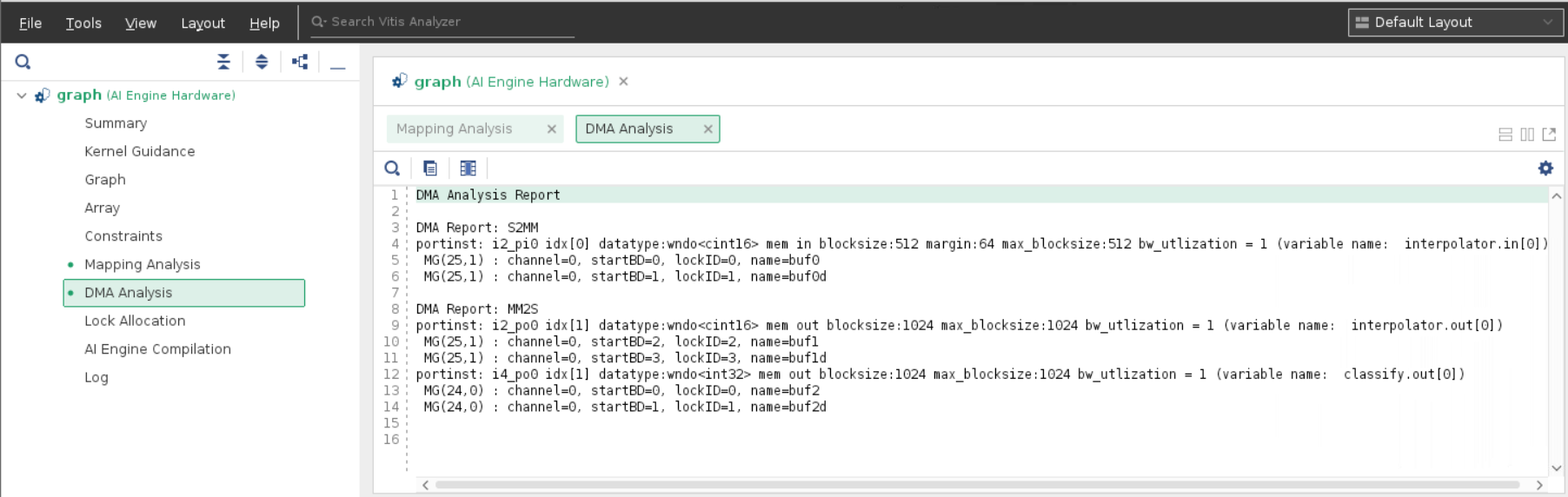
Task: Click the horizontal scrollbar thumb
Action: pyautogui.click(x=977, y=485)
